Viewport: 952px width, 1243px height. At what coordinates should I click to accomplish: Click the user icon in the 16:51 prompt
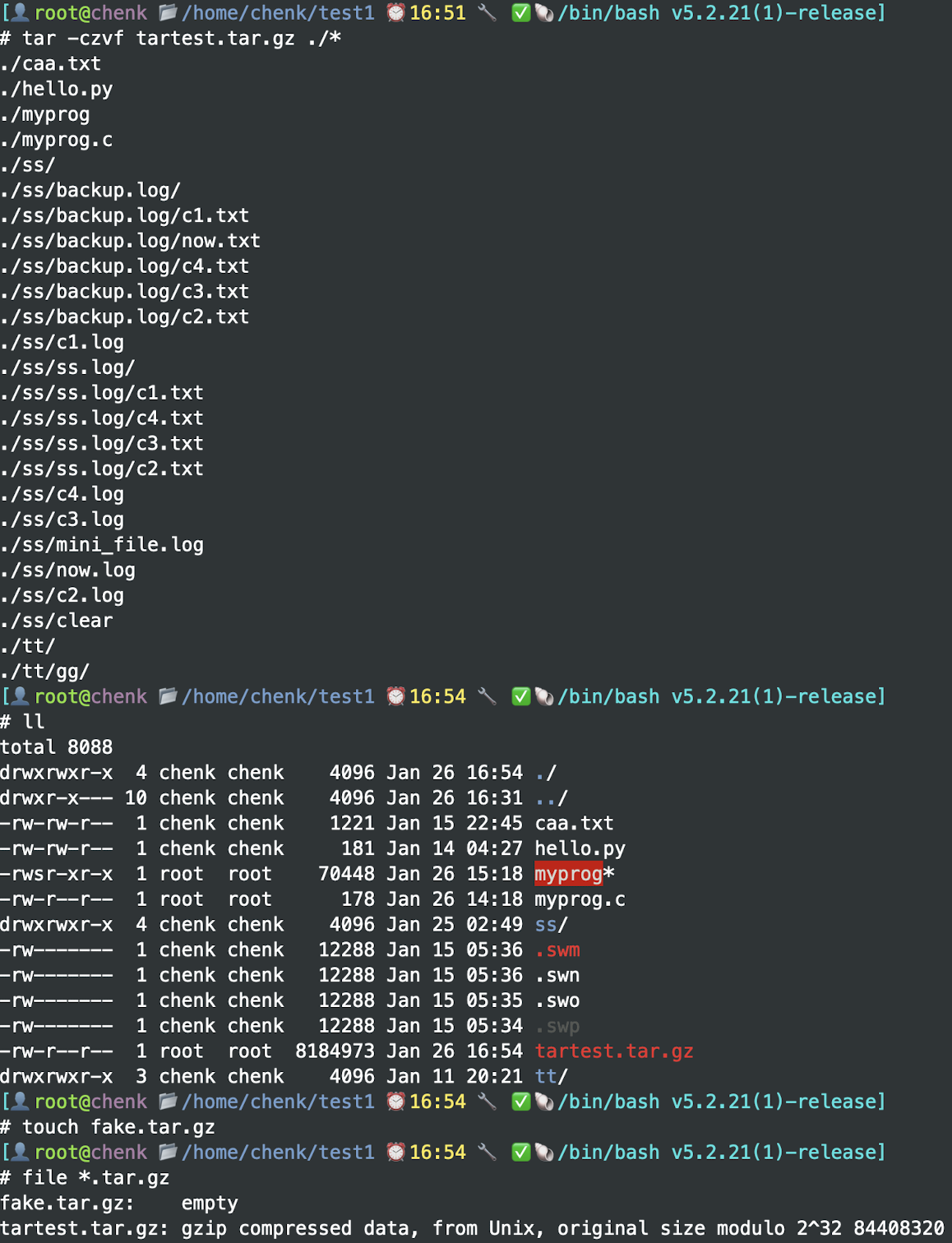coord(21,13)
